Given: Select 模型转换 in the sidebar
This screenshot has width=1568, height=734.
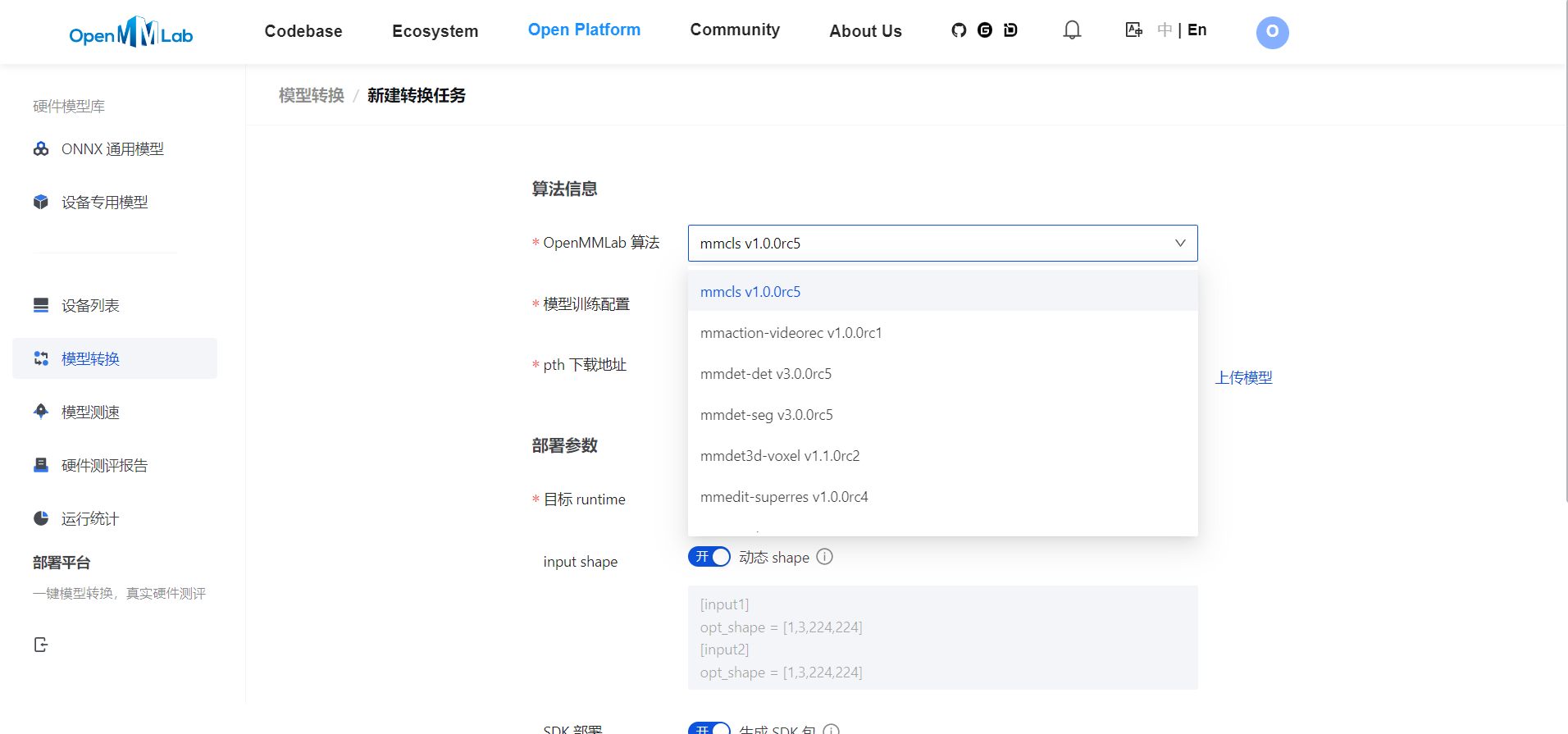Looking at the screenshot, I should pos(115,358).
